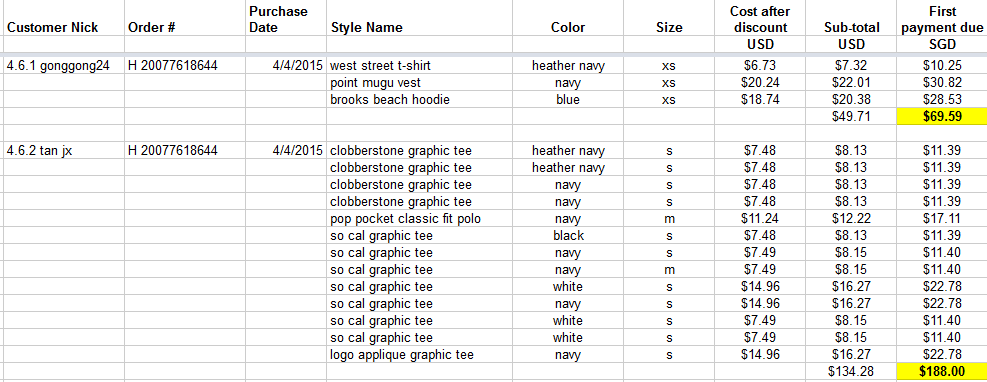Viewport: 987px width, 382px height.
Task: Click USD label under Cost after discount
Action: (x=760, y=45)
